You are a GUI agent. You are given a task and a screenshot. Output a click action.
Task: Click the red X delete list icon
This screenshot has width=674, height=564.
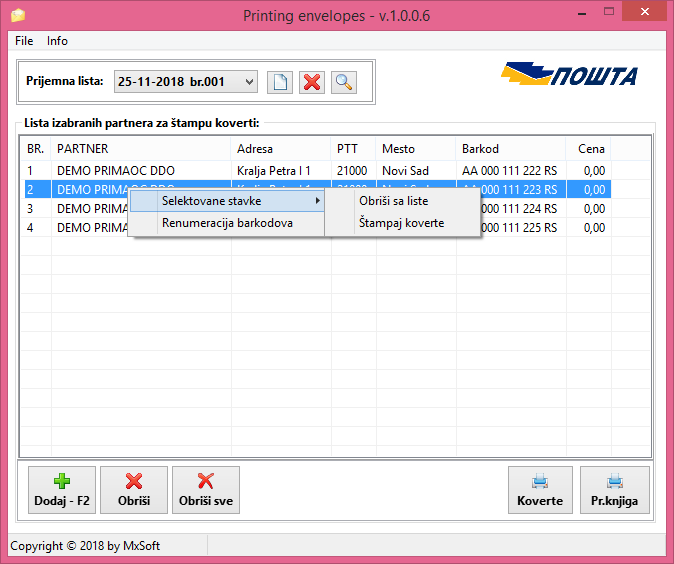pyautogui.click(x=312, y=82)
